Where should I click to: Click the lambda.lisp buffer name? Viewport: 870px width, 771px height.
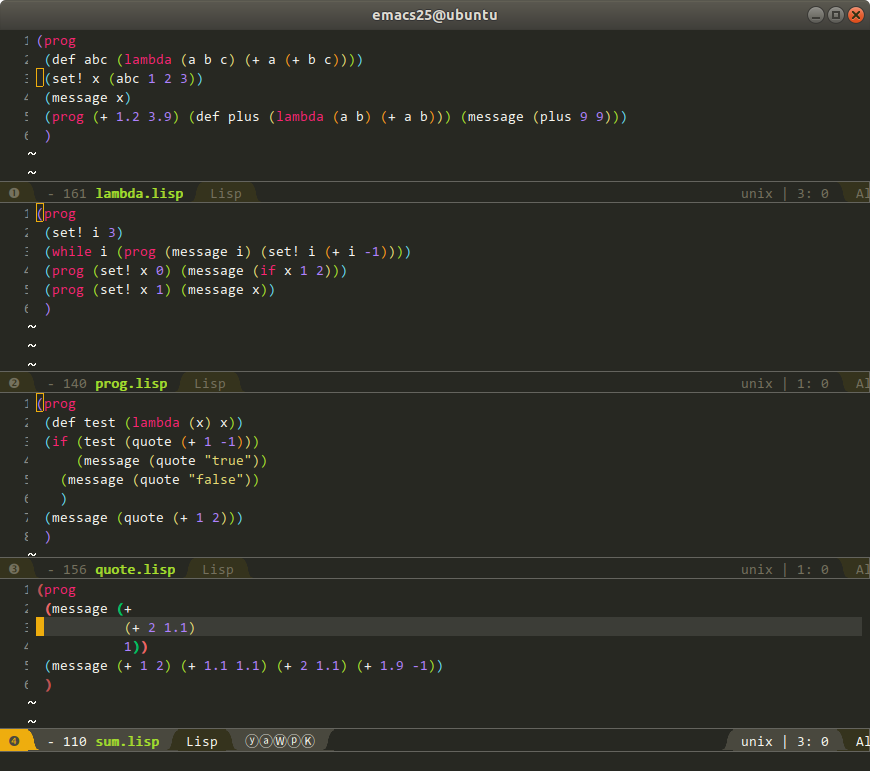(139, 193)
